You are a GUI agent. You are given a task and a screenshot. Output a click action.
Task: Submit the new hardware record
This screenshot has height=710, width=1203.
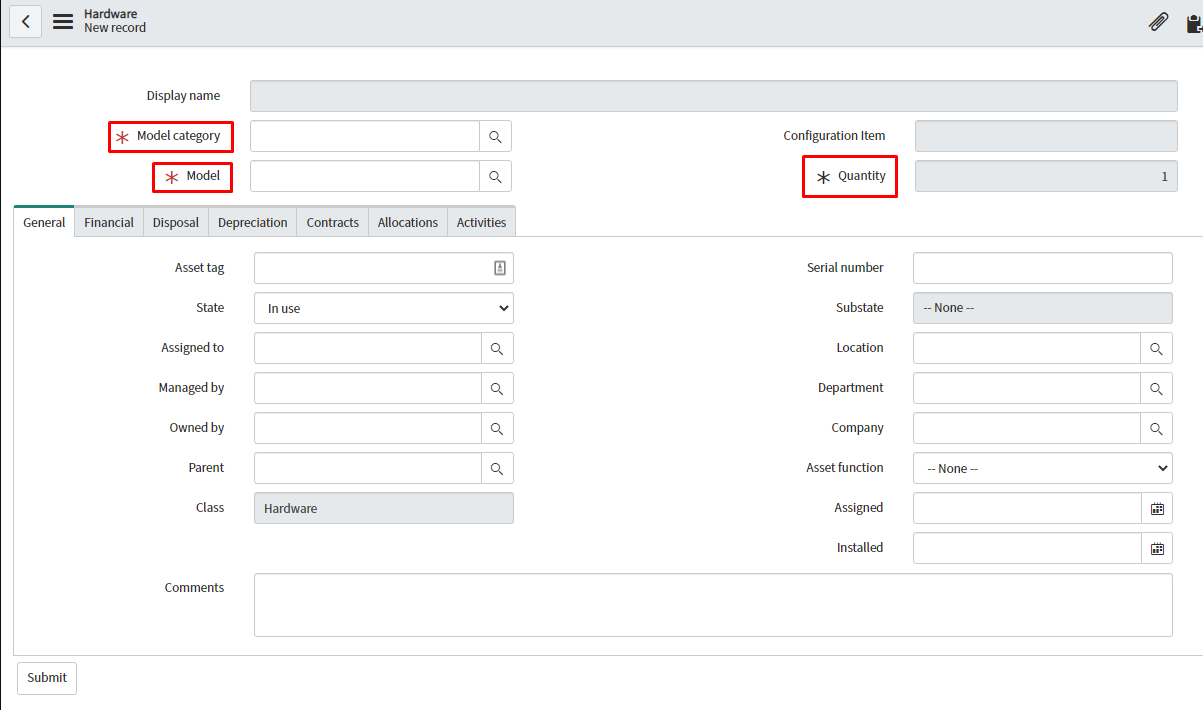click(46, 677)
